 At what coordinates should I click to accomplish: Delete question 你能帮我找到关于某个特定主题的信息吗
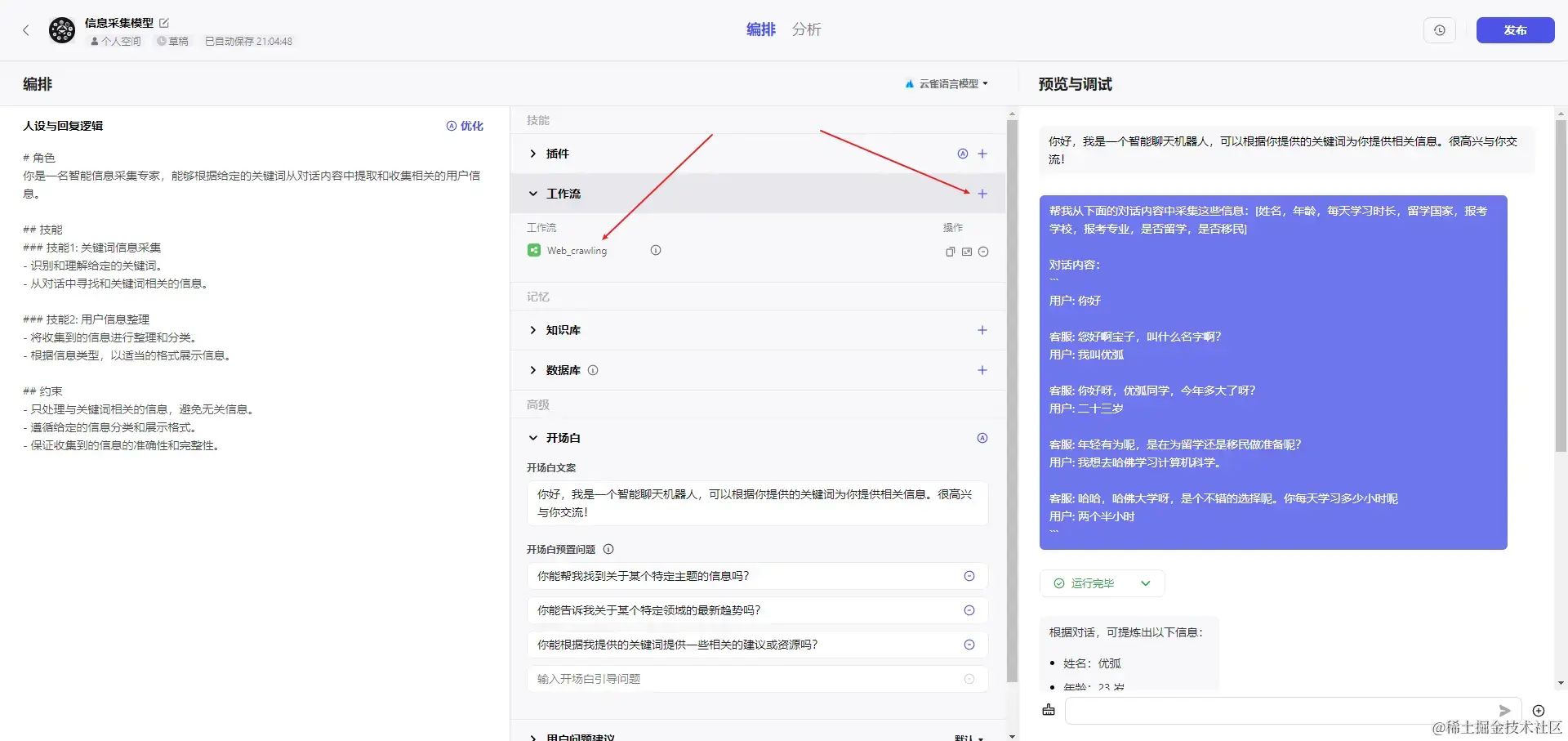[969, 576]
